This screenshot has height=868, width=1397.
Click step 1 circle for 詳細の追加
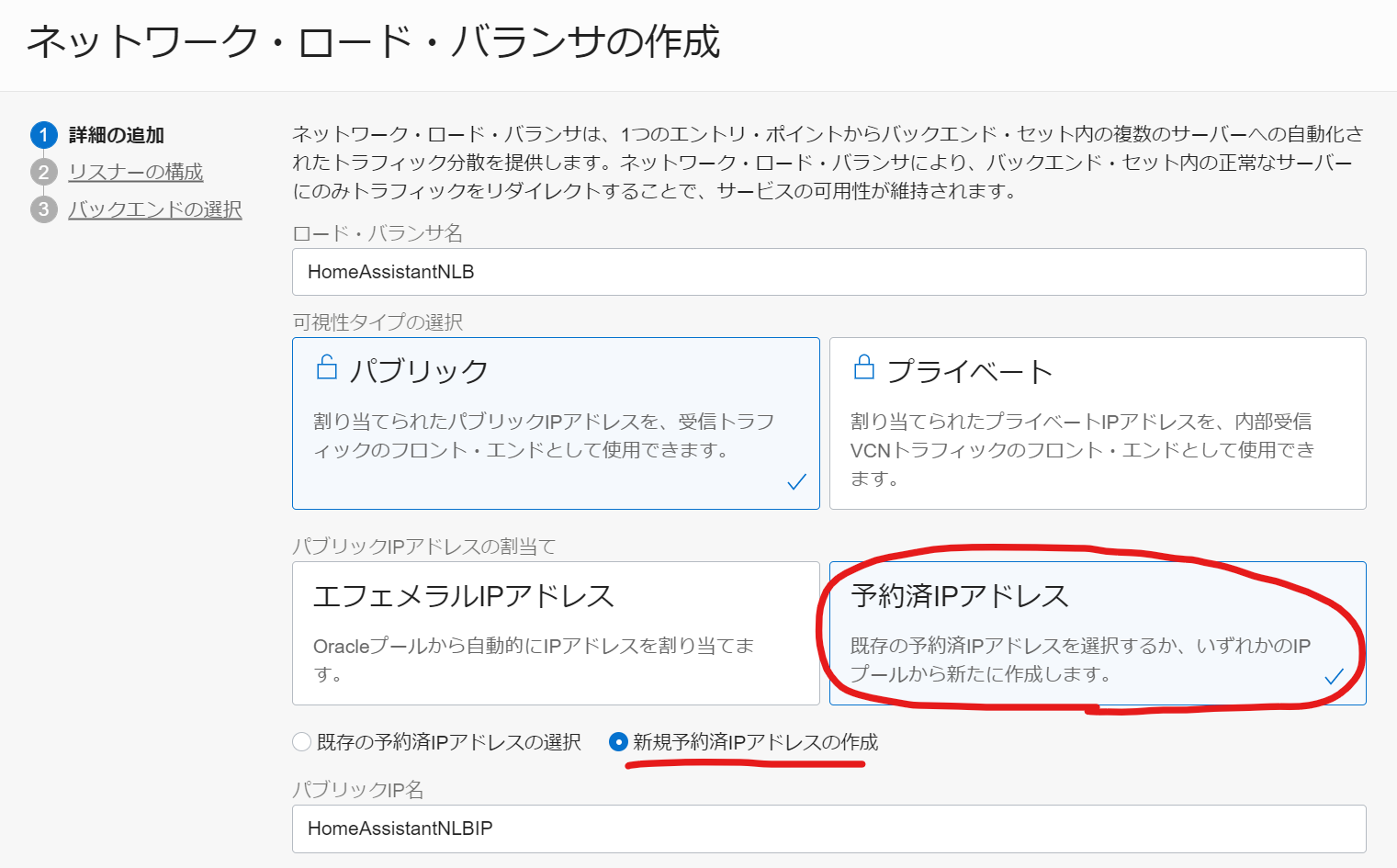pyautogui.click(x=43, y=135)
